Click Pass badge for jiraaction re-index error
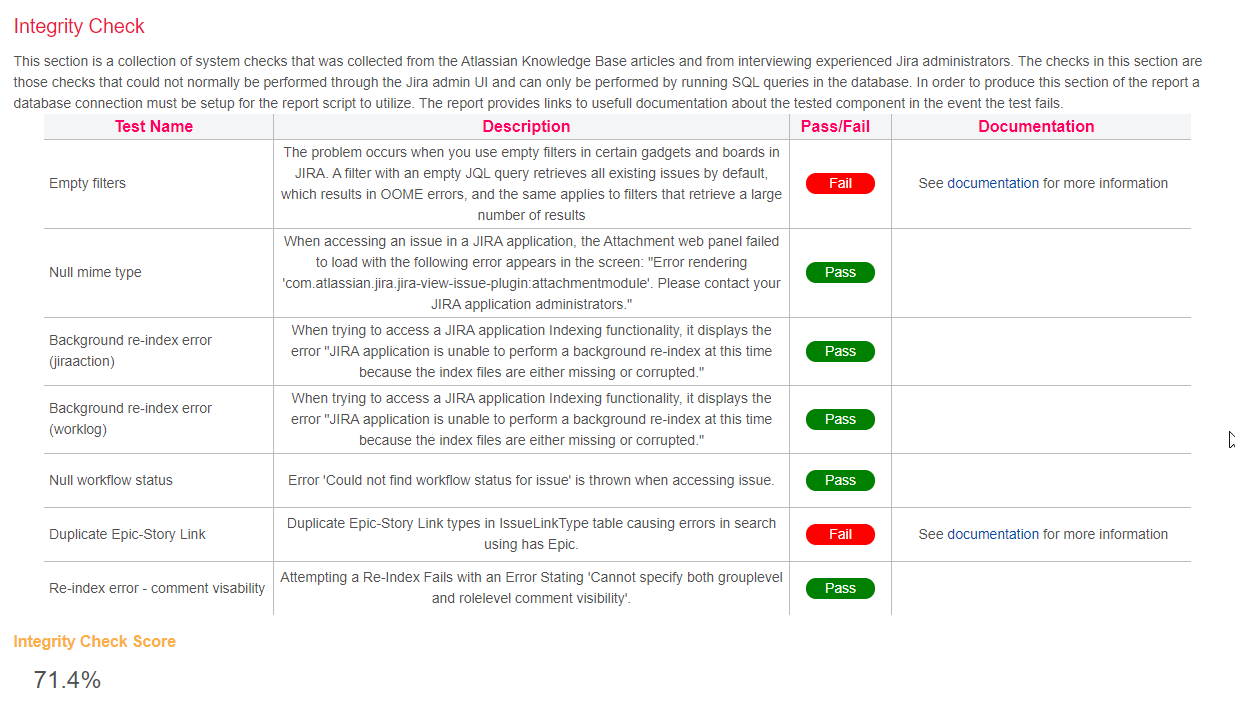The image size is (1235, 713). coord(840,351)
